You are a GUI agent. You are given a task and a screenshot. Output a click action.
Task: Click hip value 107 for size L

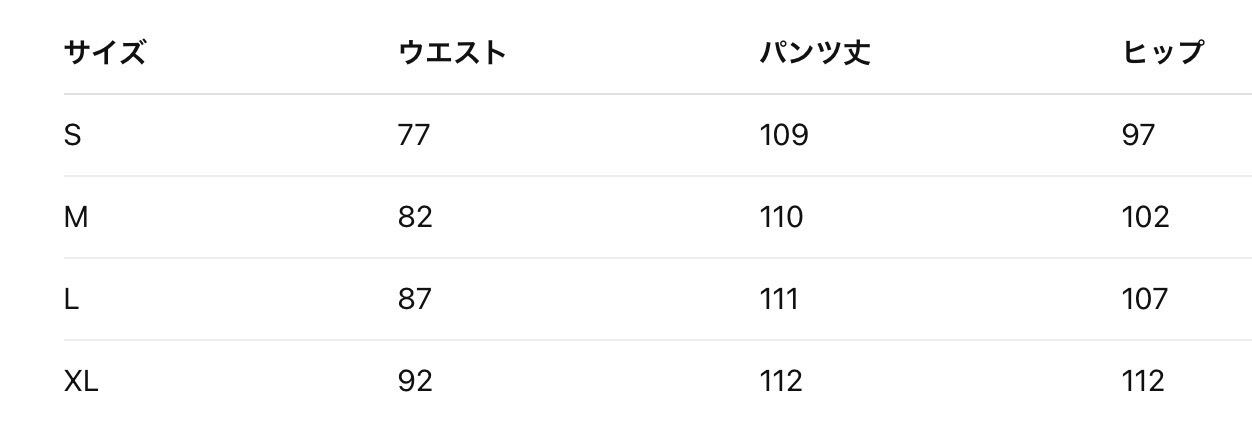point(1145,299)
